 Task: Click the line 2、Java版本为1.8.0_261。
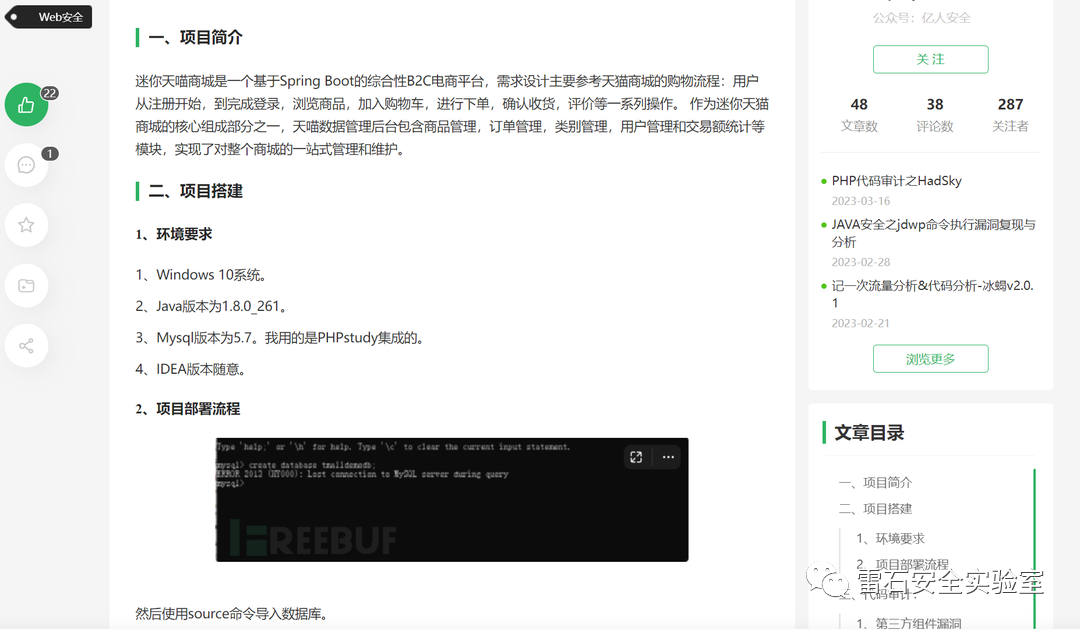point(211,306)
